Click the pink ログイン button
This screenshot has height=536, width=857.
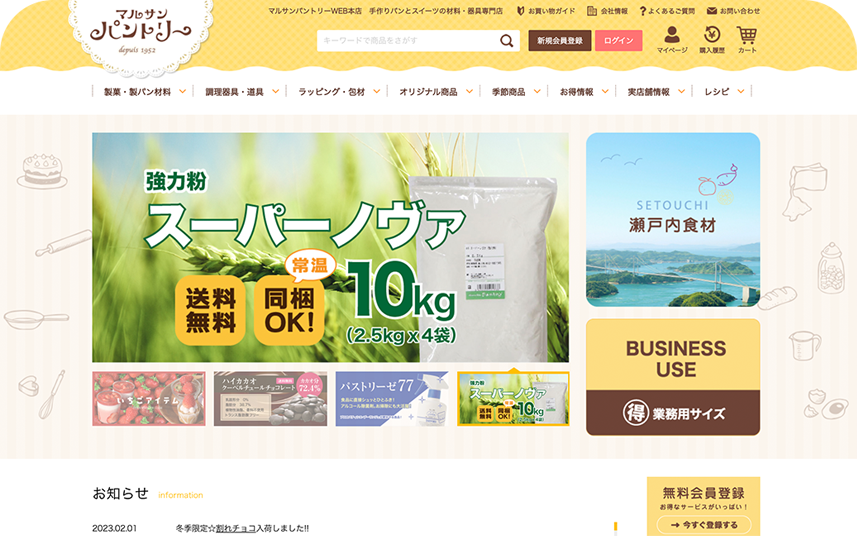(619, 40)
